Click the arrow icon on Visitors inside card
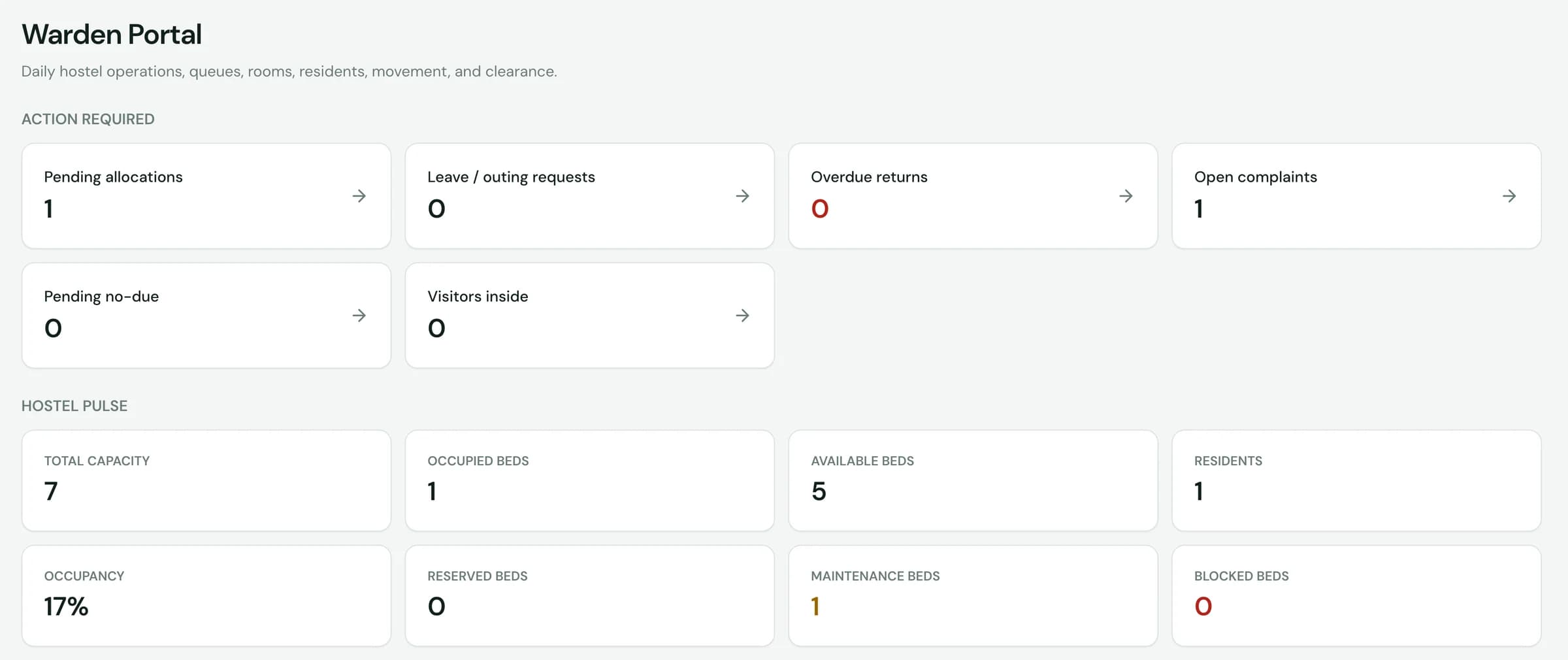Screen dimensions: 1568x660 pos(742,316)
